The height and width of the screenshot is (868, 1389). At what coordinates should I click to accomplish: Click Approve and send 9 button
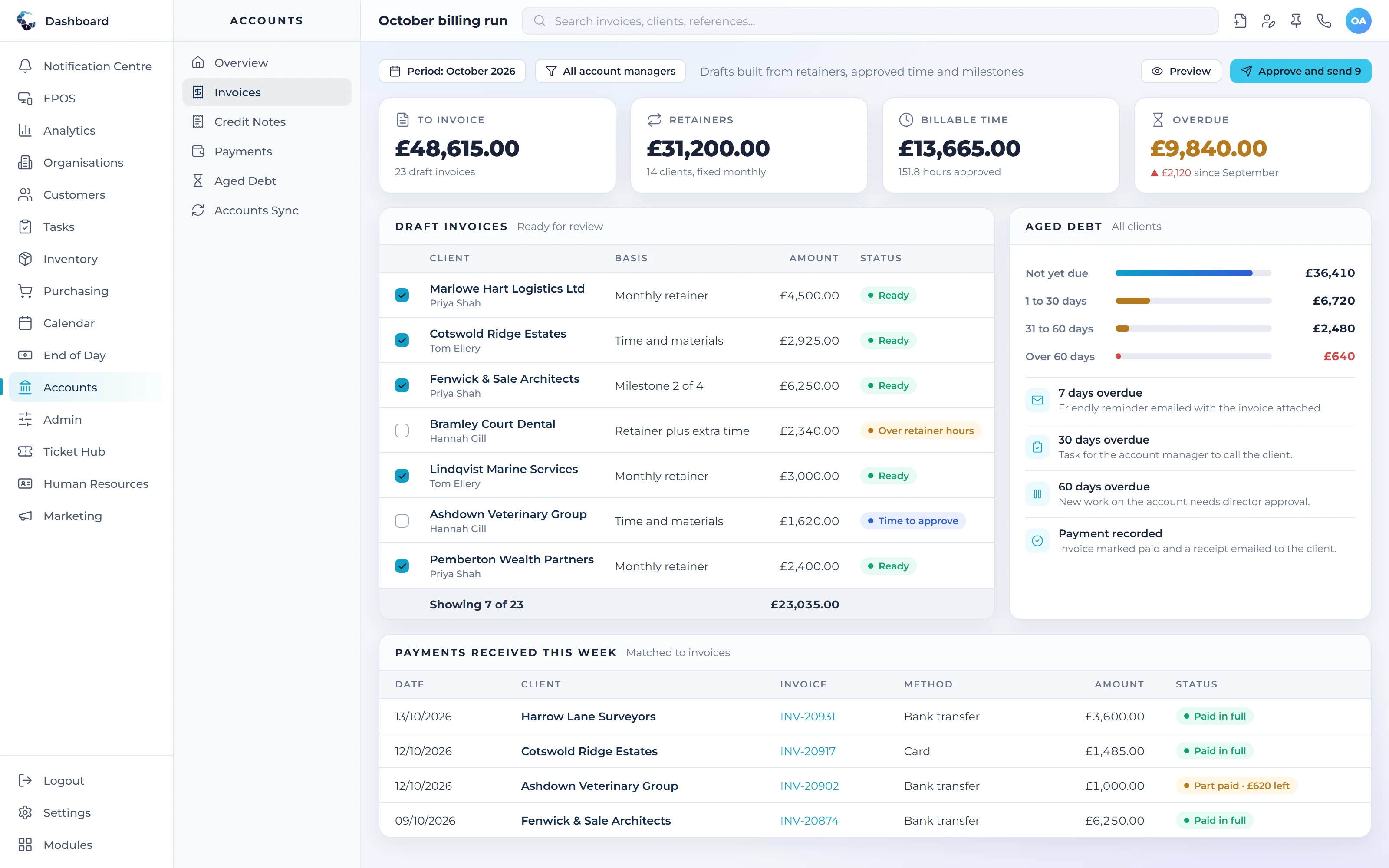(1300, 71)
